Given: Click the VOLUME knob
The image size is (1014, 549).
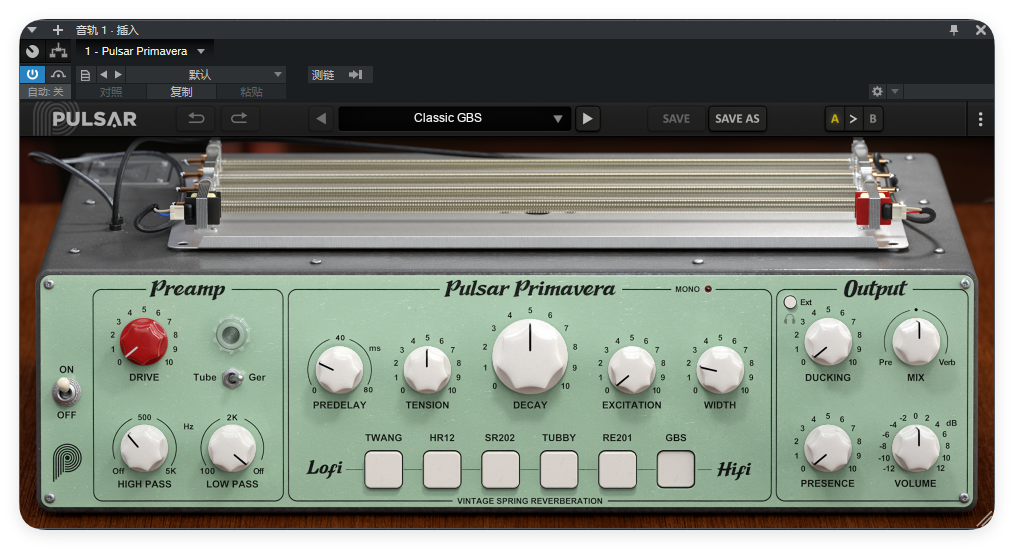Looking at the screenshot, I should pyautogui.click(x=916, y=448).
